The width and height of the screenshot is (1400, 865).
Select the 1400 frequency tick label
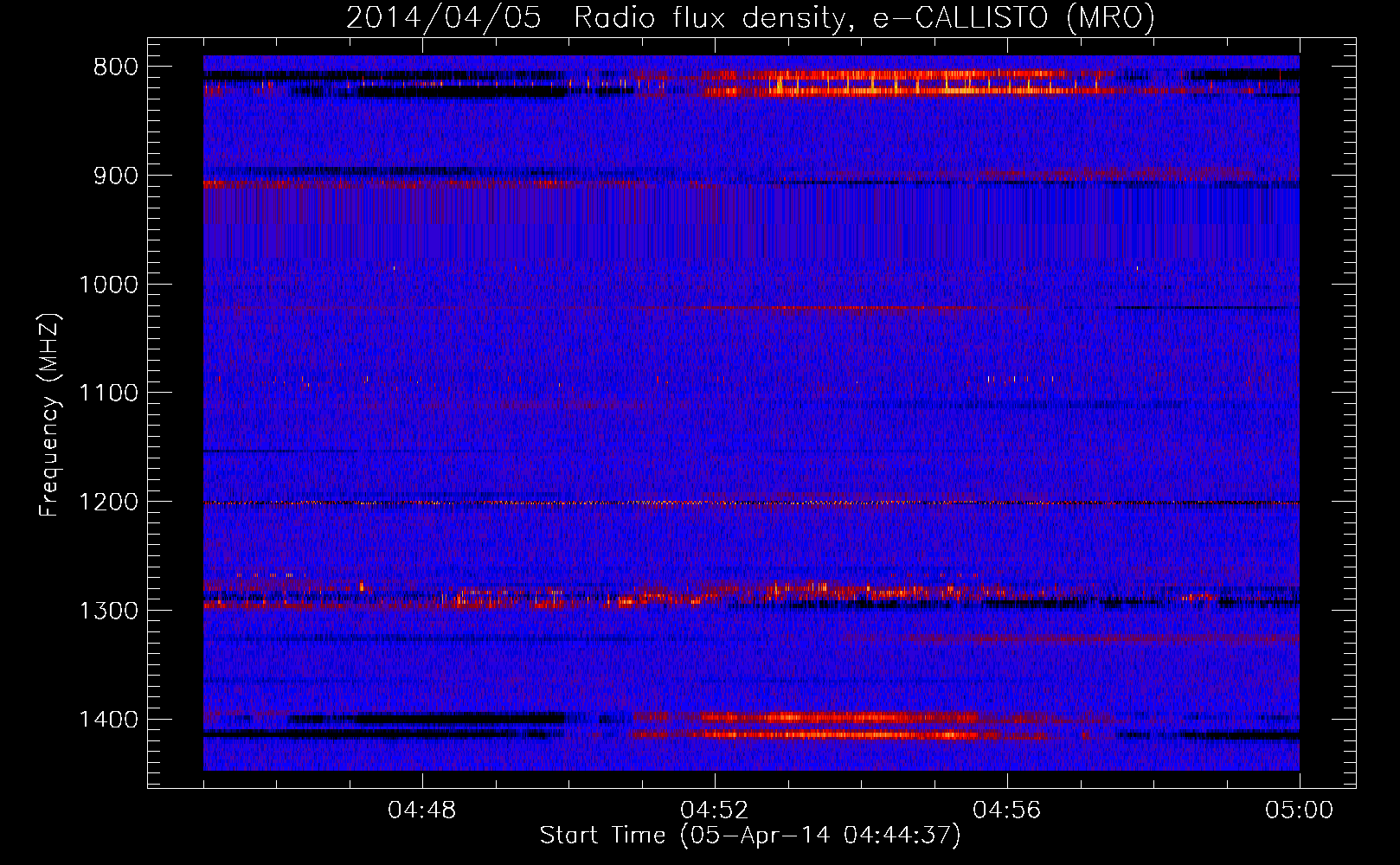[x=108, y=720]
